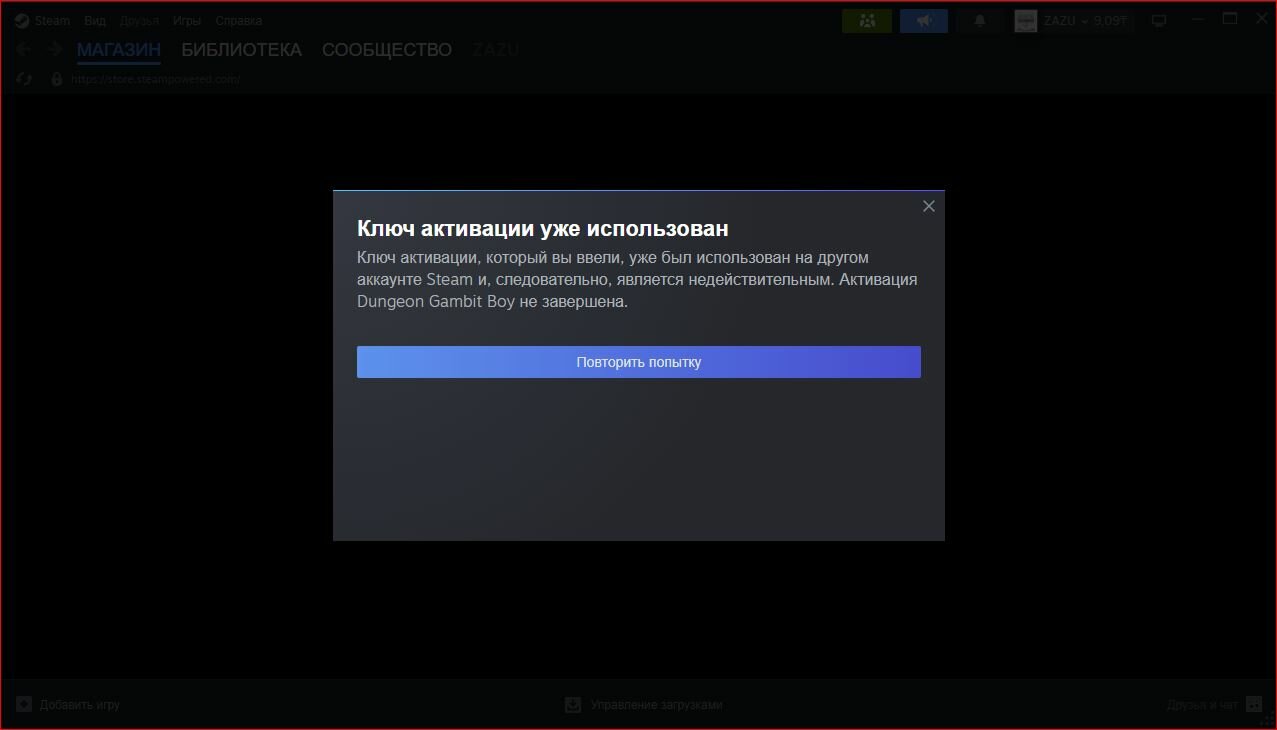Close the activation key error dialog
This screenshot has height=730, width=1277.
click(929, 206)
